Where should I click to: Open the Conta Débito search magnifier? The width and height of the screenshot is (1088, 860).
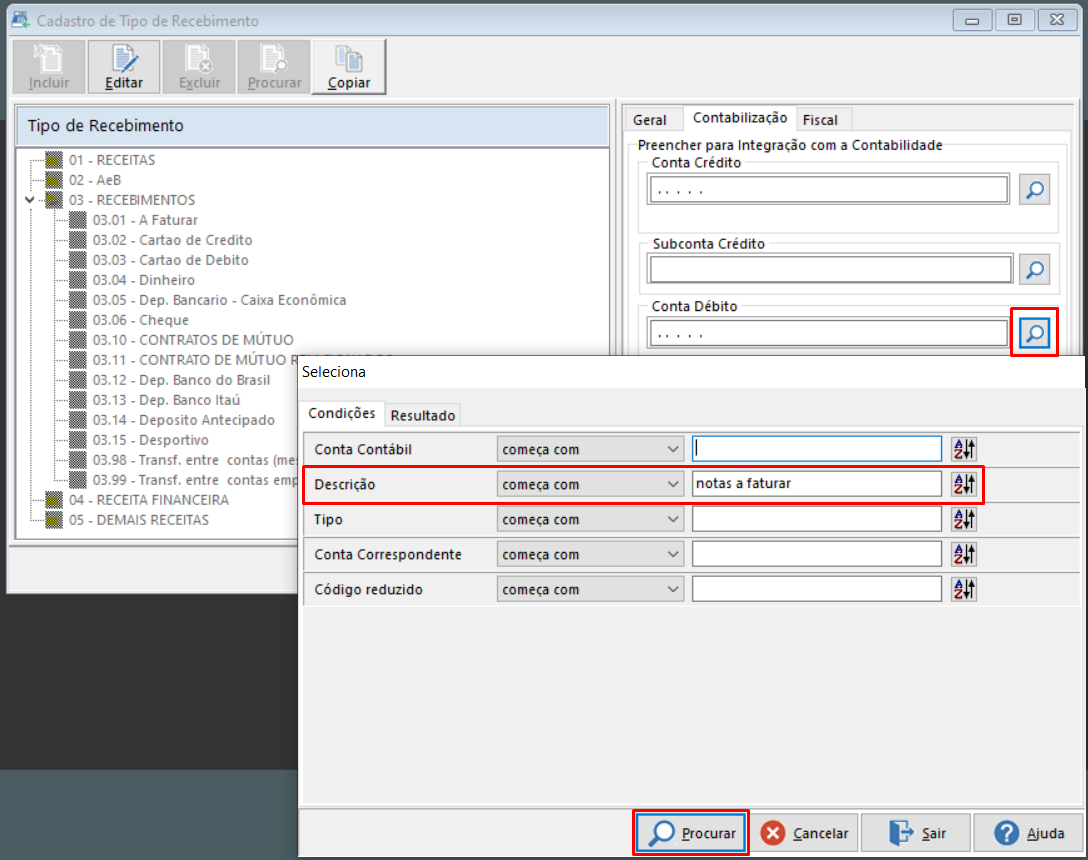click(1035, 333)
